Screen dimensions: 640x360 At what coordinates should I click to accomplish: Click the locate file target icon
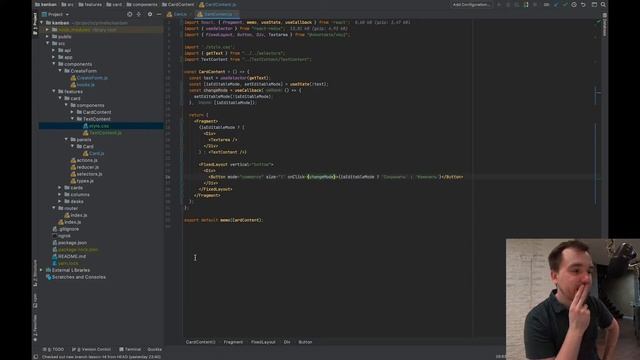[129, 14]
